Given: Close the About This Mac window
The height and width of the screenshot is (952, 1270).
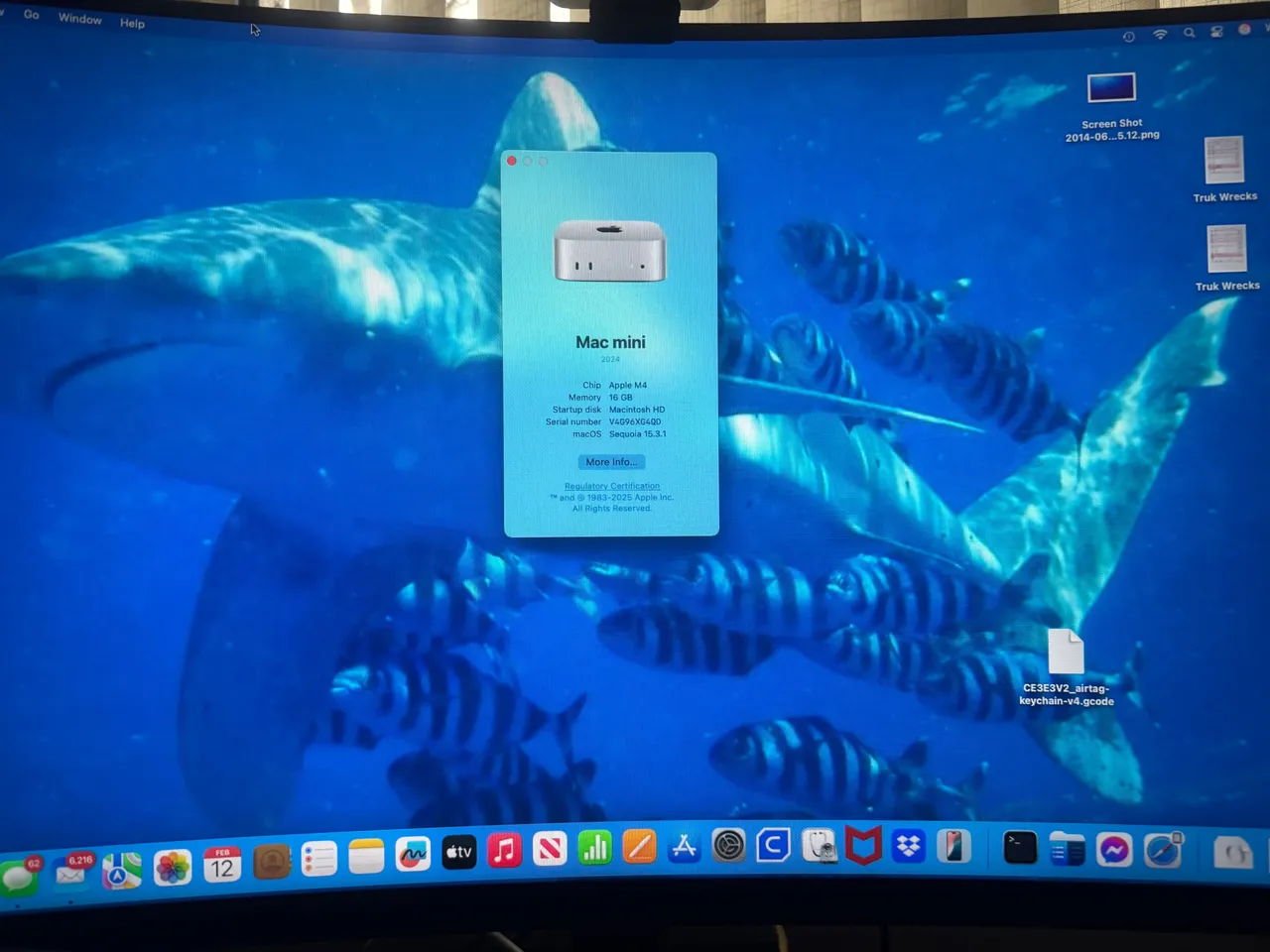Looking at the screenshot, I should click(512, 161).
